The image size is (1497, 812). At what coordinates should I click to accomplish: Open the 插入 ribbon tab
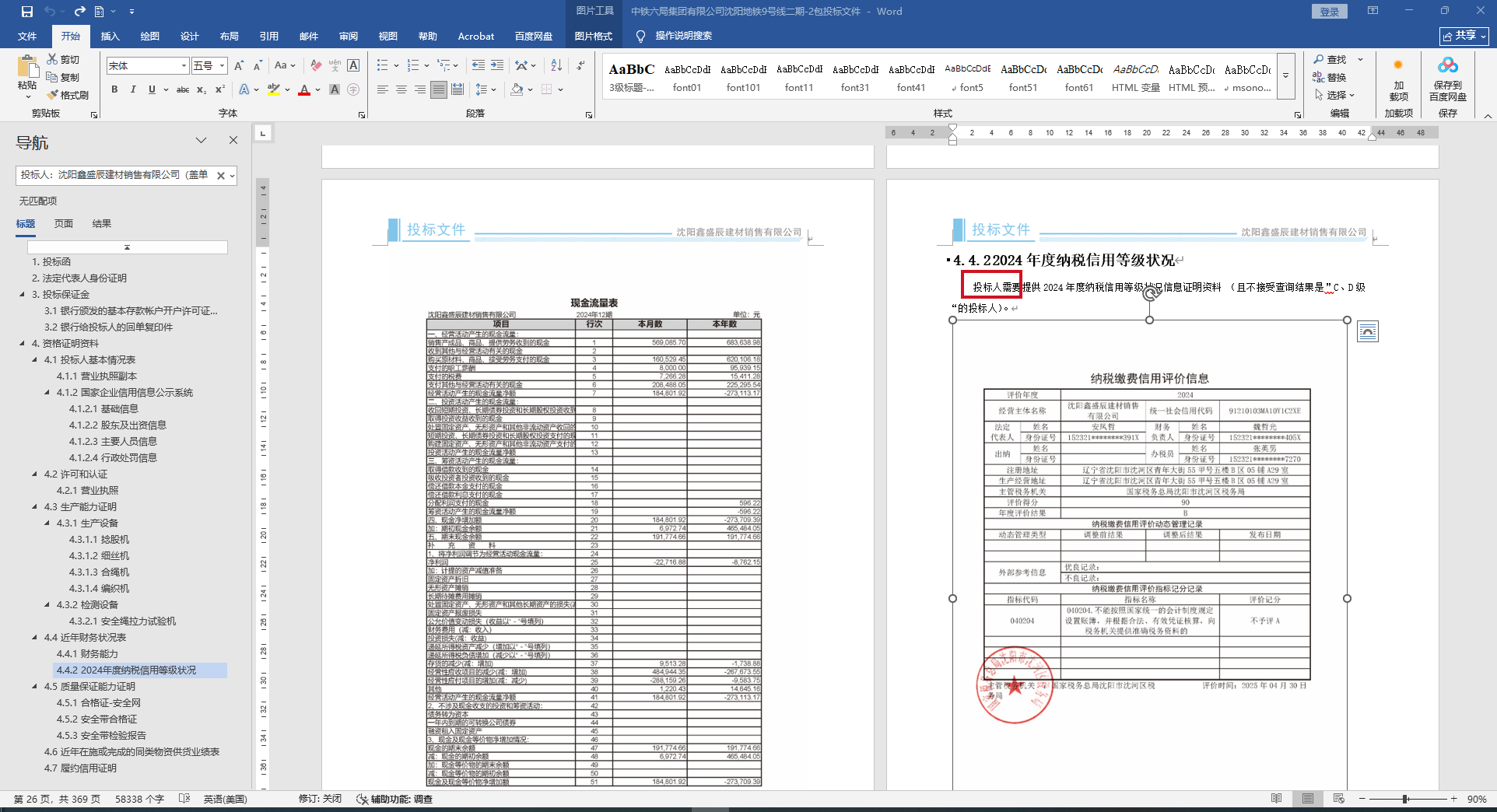110,37
